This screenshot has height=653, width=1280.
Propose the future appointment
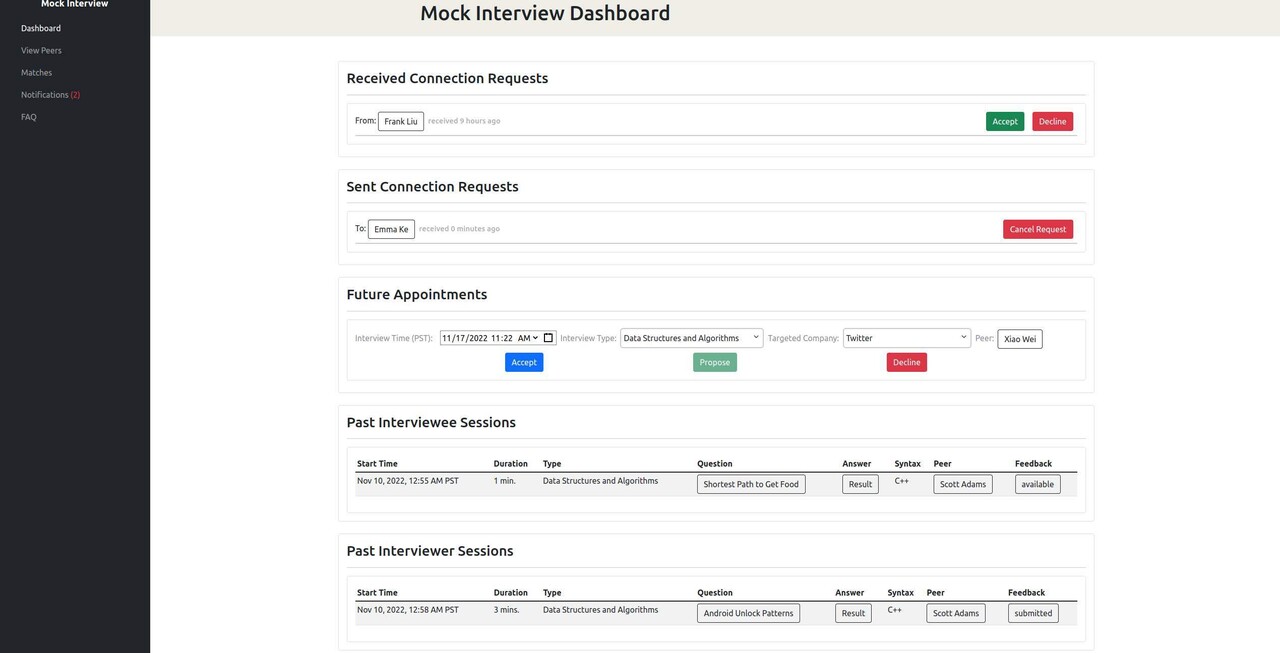(x=714, y=361)
